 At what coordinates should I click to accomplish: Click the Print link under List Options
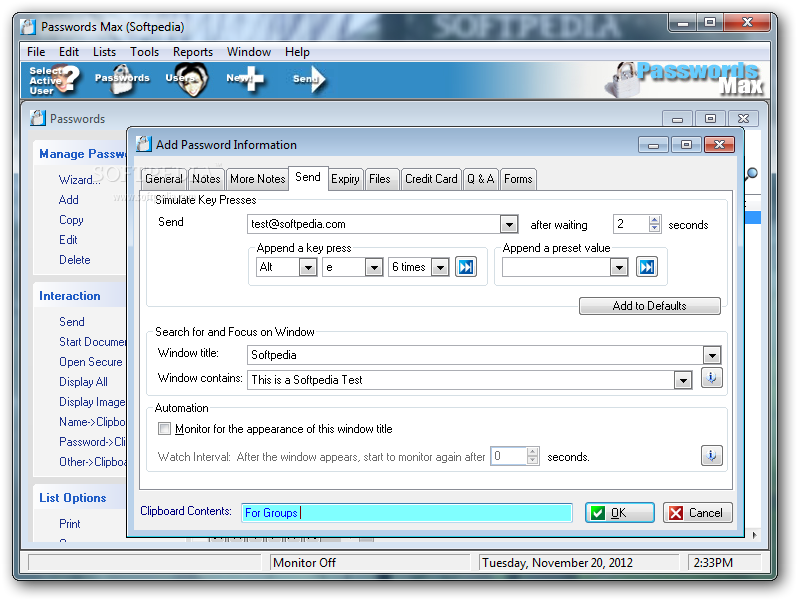pos(70,524)
